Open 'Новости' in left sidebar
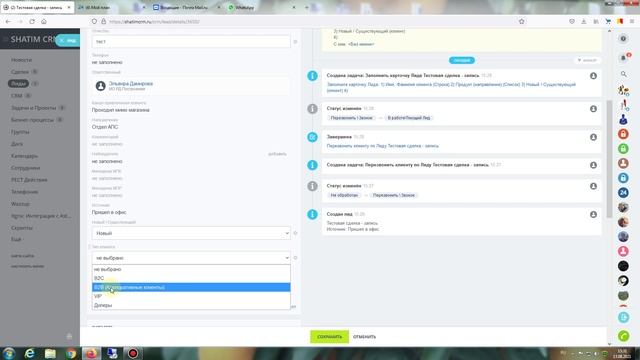This screenshot has height=360, width=640. pyautogui.click(x=21, y=60)
